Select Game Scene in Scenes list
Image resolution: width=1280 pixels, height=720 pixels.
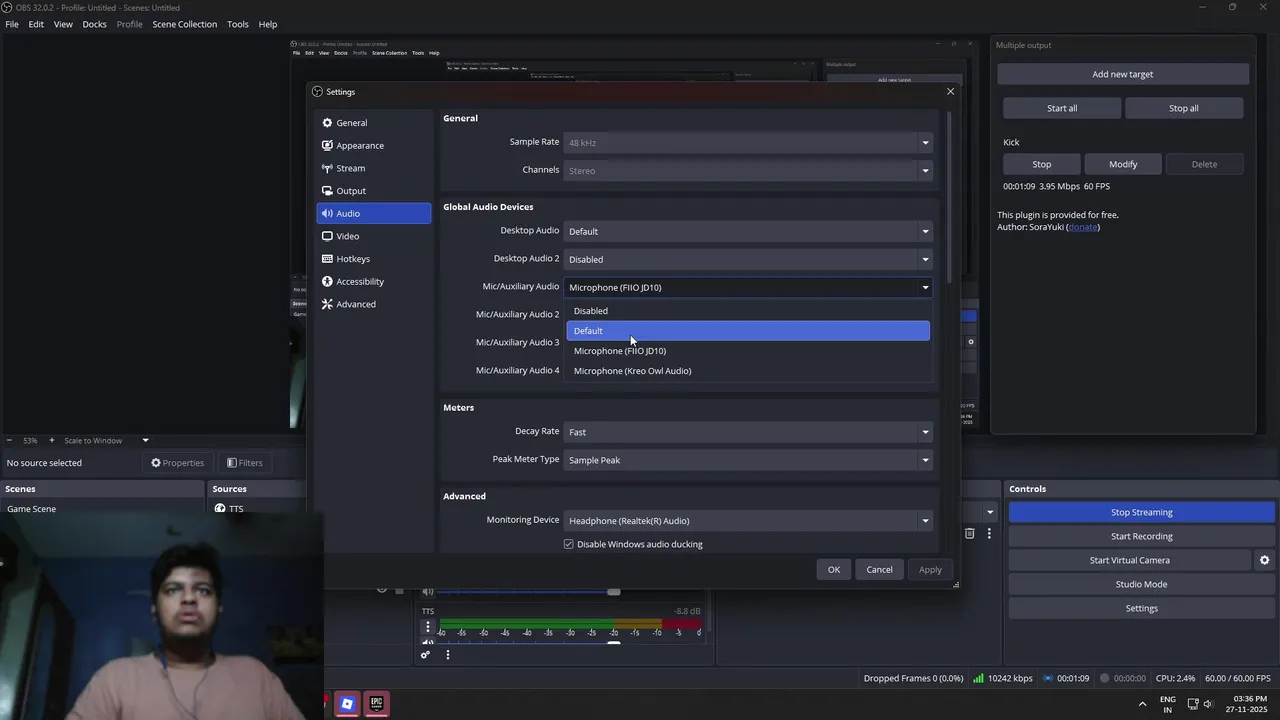click(x=102, y=509)
